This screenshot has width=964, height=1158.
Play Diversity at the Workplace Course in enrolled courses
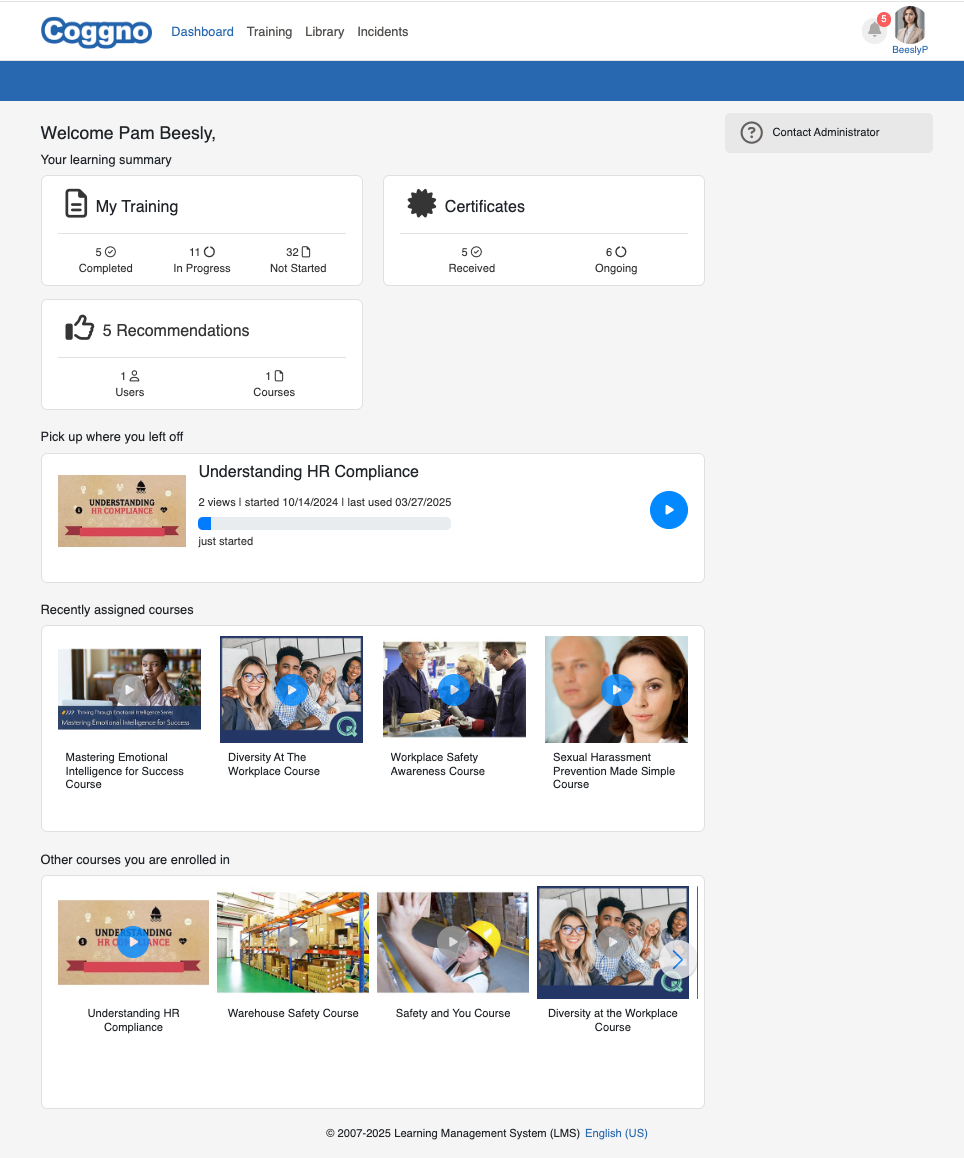click(x=612, y=942)
